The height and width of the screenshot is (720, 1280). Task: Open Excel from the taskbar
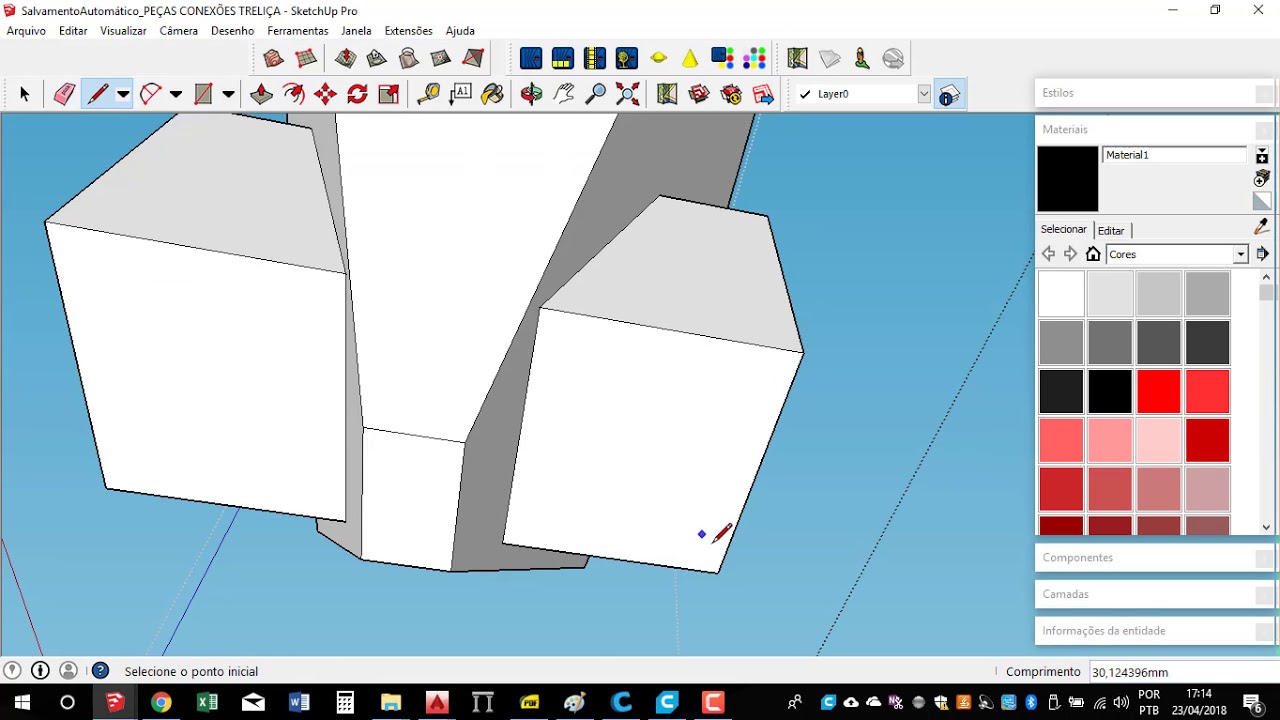pyautogui.click(x=207, y=702)
